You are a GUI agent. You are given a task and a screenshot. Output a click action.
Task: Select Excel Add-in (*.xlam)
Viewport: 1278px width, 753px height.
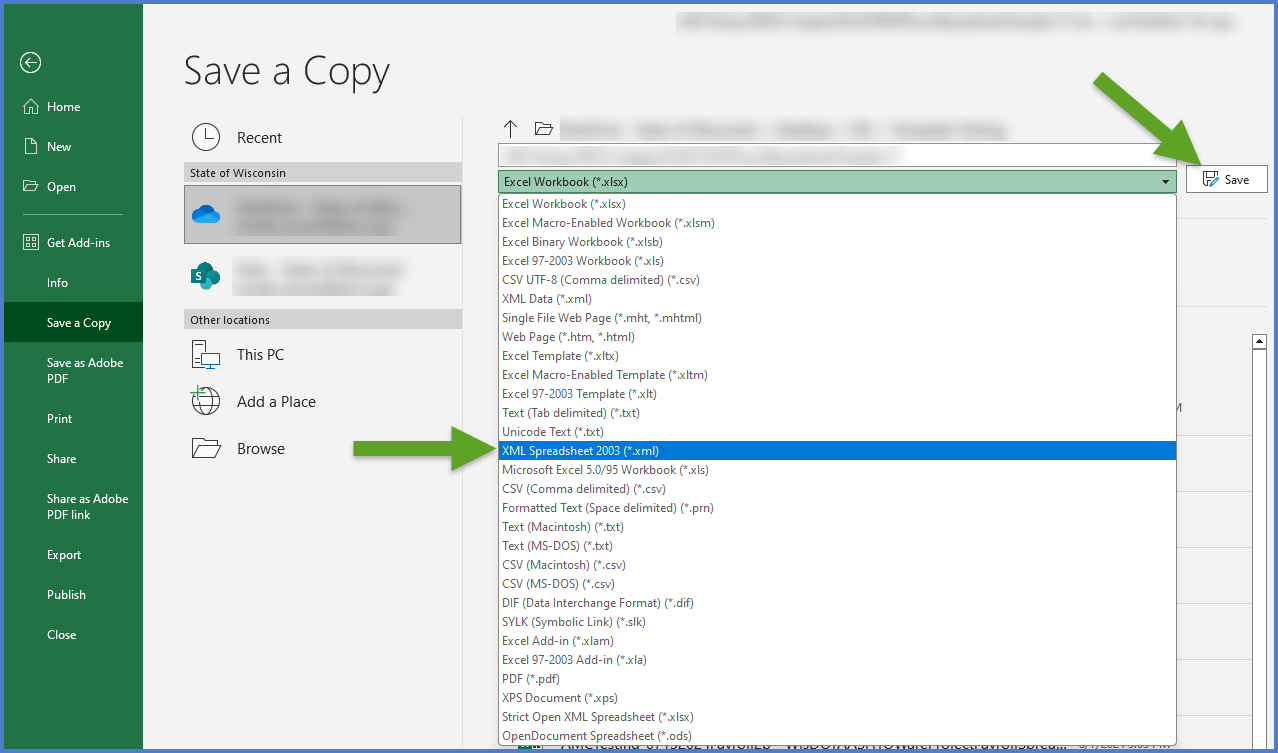[x=837, y=641]
